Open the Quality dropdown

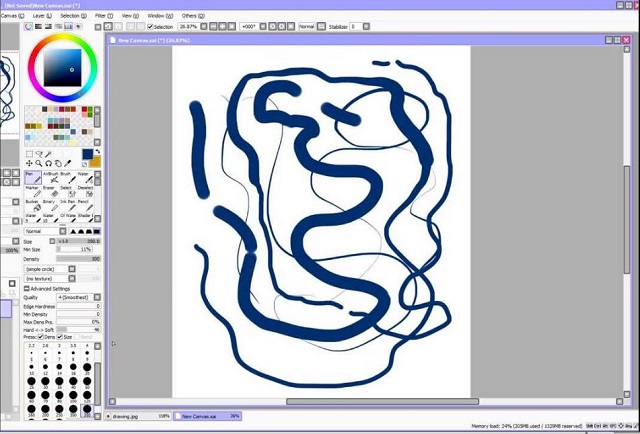pos(78,297)
